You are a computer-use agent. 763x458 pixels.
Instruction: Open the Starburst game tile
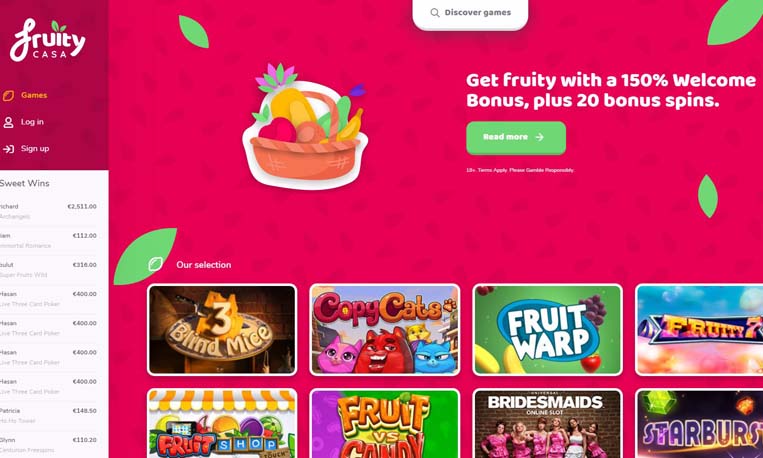coord(699,423)
